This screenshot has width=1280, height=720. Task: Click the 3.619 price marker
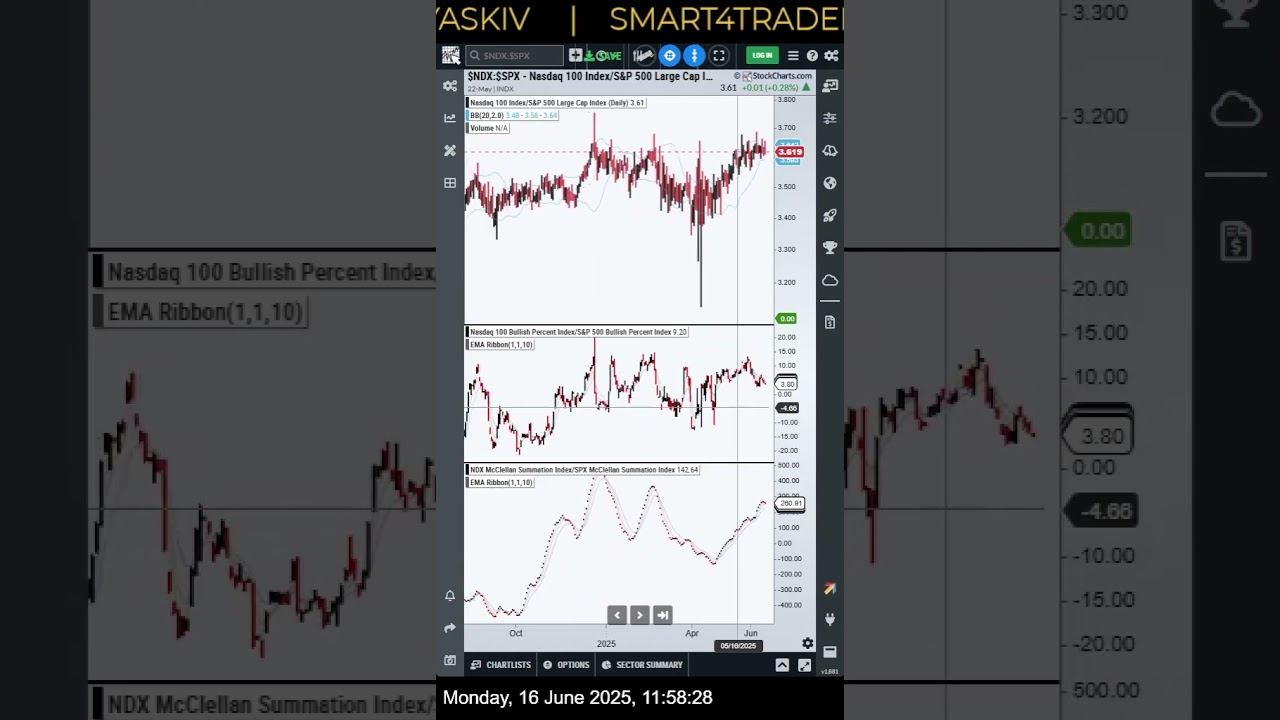790,152
